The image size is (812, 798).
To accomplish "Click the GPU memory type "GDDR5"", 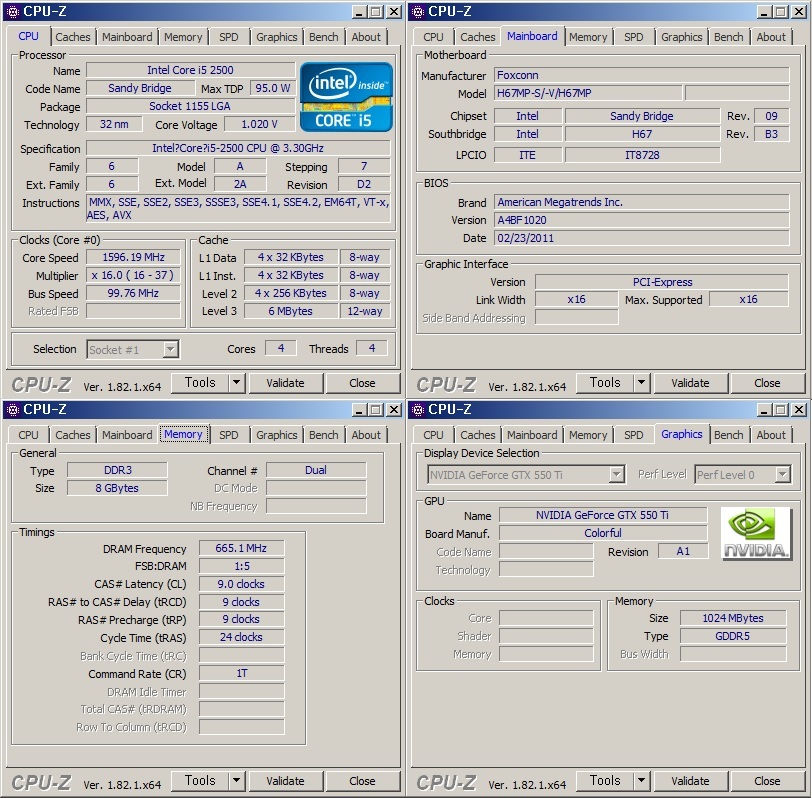I will [x=733, y=636].
